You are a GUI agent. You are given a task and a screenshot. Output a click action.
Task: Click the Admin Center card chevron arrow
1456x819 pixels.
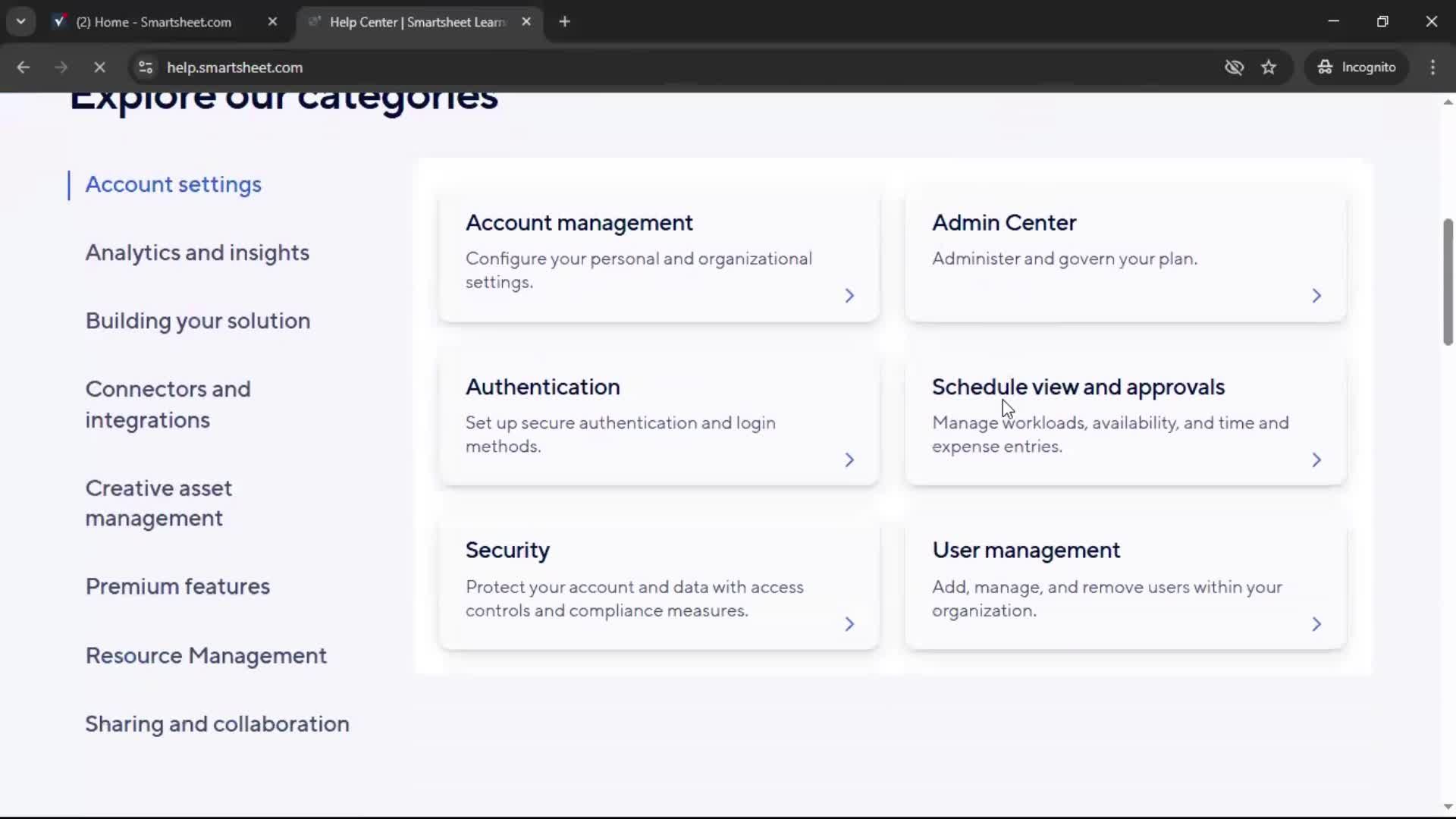click(x=1316, y=296)
